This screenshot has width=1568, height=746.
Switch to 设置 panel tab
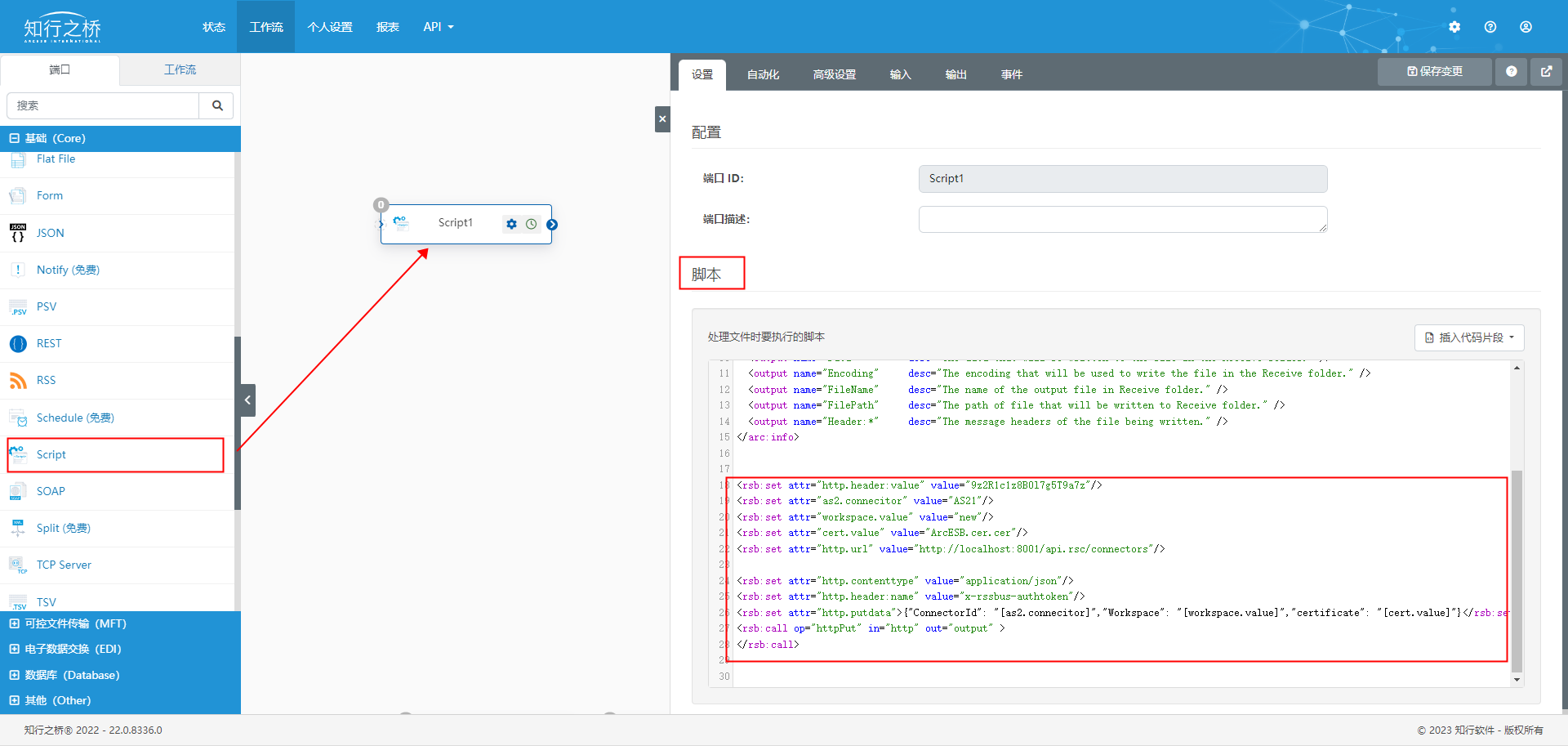(702, 74)
